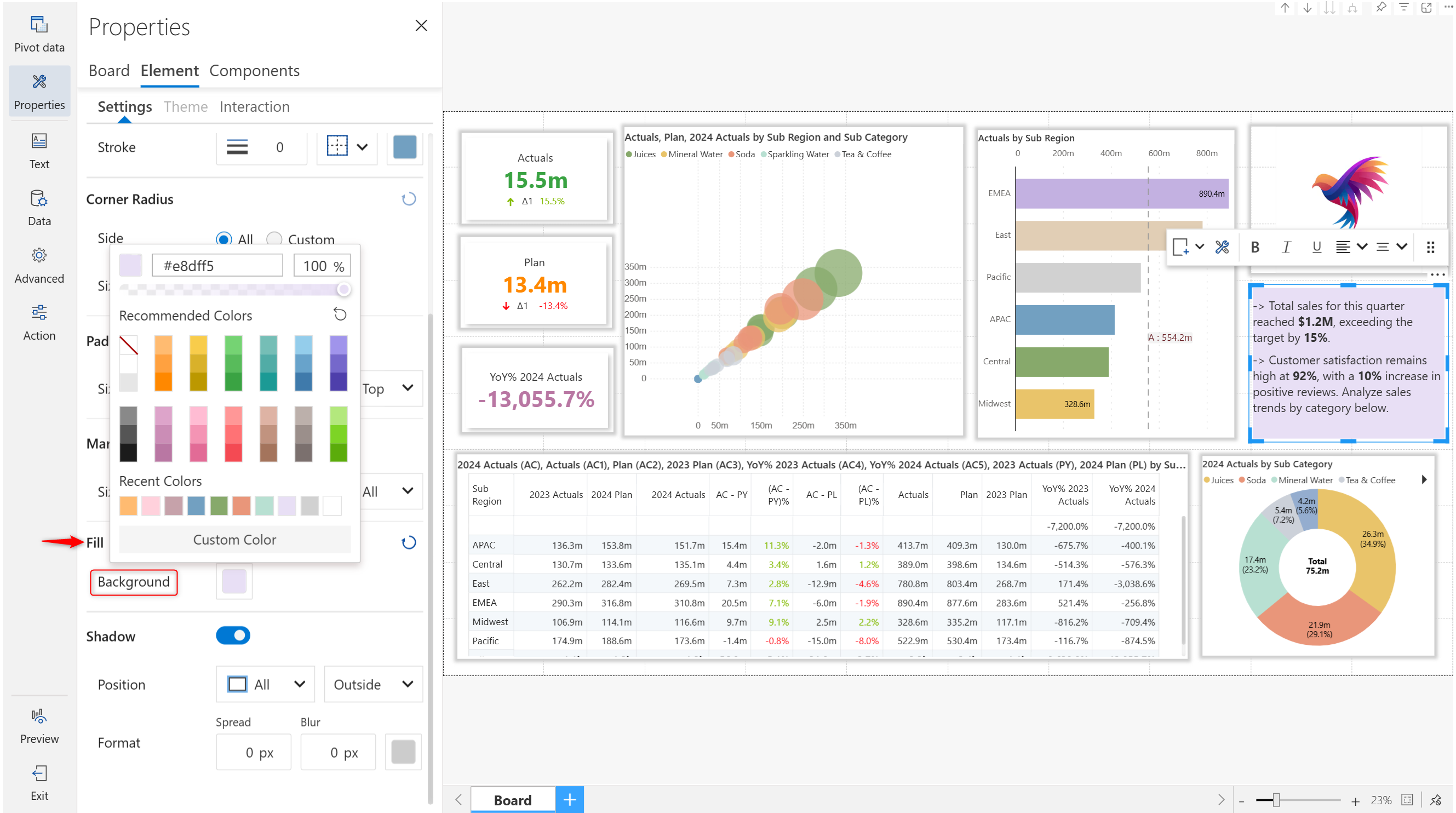Apply italic formatting in floating toolbar

coord(1286,247)
